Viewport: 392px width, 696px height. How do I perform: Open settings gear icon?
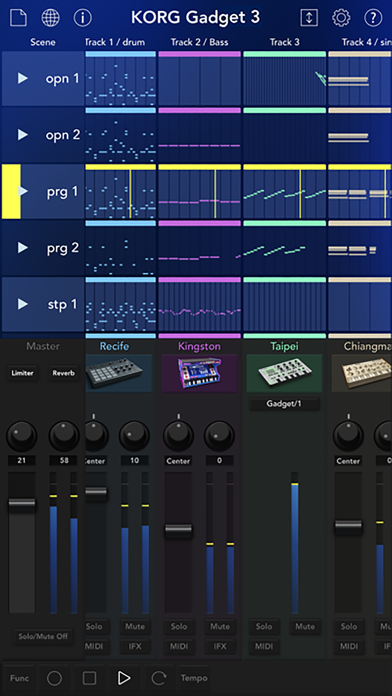click(341, 18)
